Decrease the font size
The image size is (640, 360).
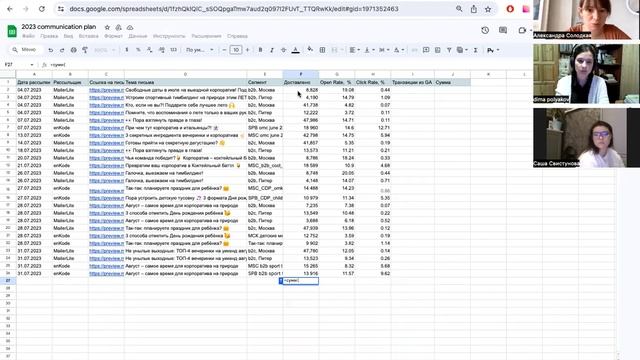[224, 50]
